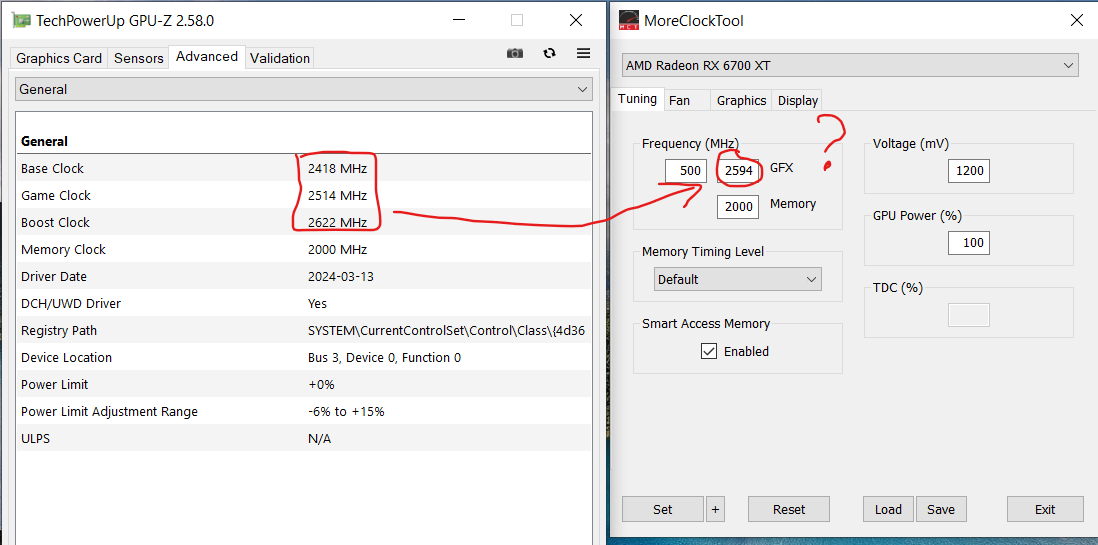This screenshot has height=545, width=1098.
Task: Click the Voltage field showing 1200
Action: [968, 170]
